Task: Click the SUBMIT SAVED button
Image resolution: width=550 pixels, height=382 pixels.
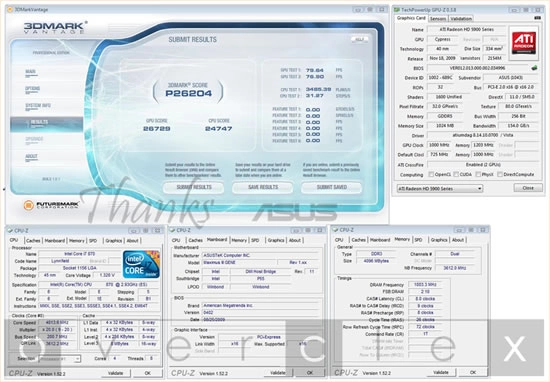Action: (x=331, y=187)
